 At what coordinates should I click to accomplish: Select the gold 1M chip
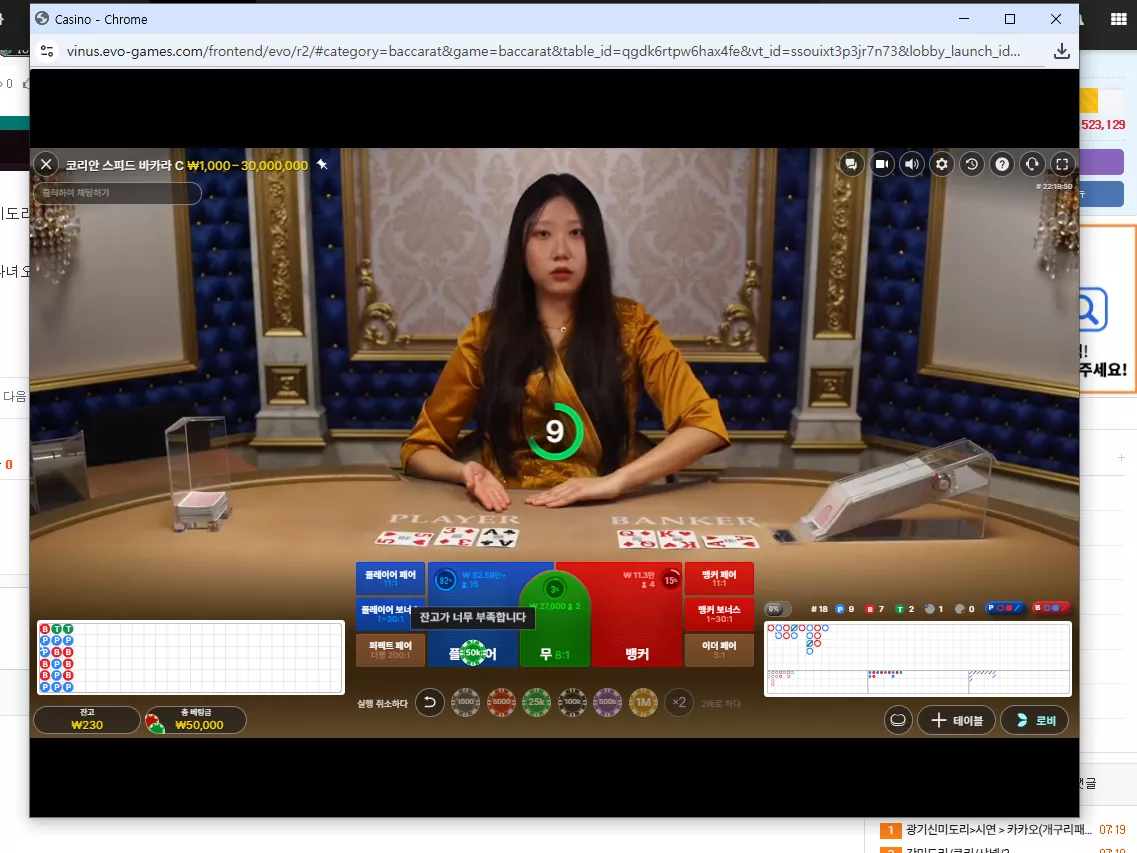click(643, 702)
